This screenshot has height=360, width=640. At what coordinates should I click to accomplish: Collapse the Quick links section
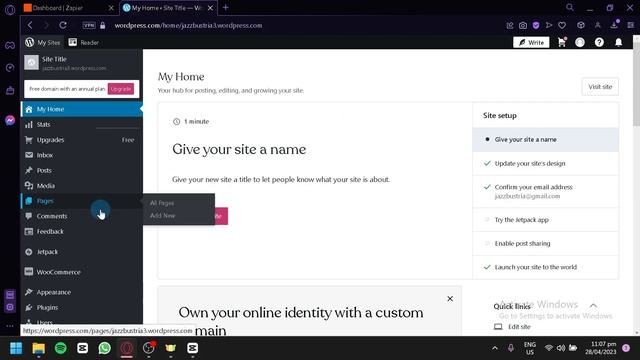[593, 306]
